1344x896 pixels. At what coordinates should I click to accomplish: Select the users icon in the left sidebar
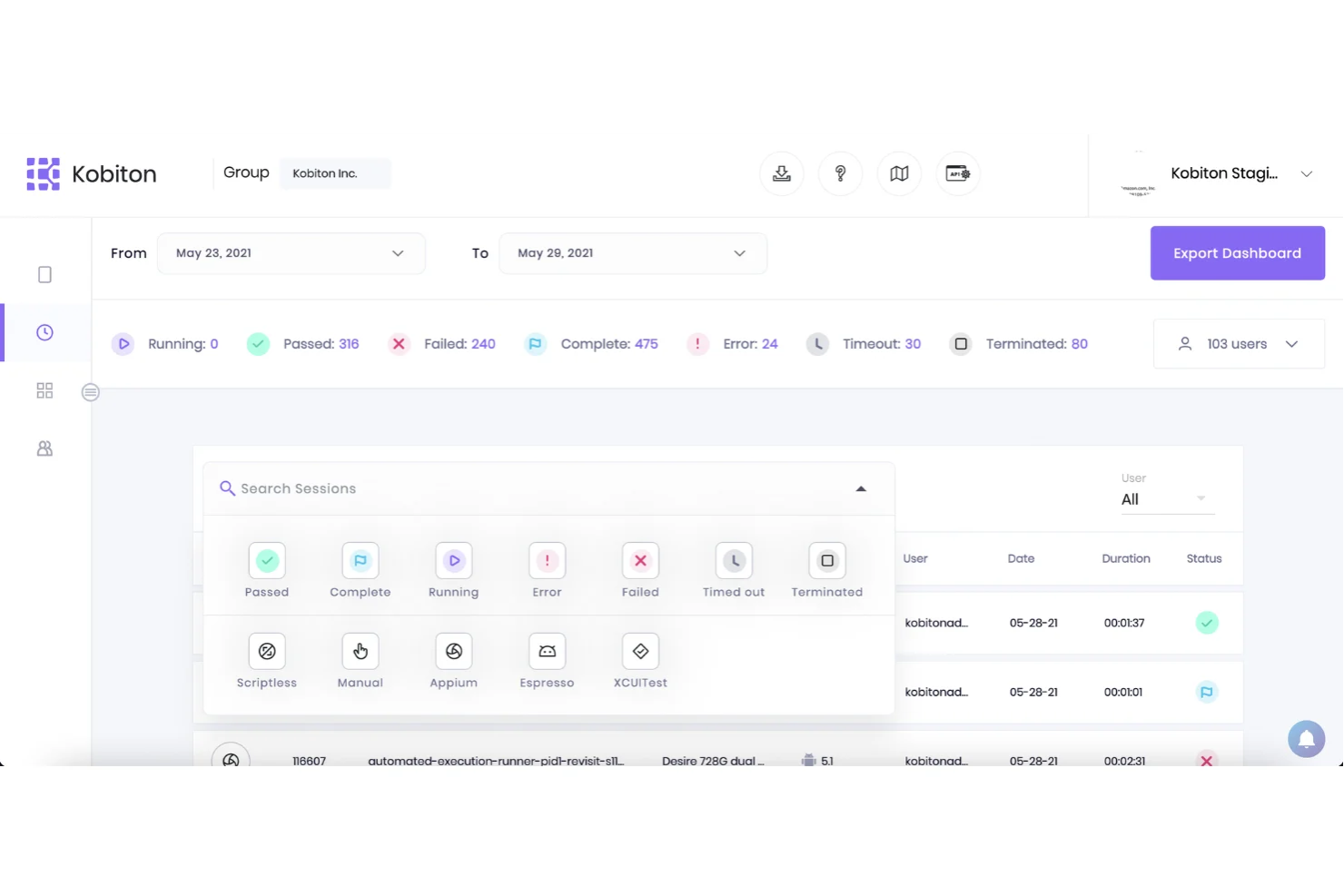pos(44,448)
